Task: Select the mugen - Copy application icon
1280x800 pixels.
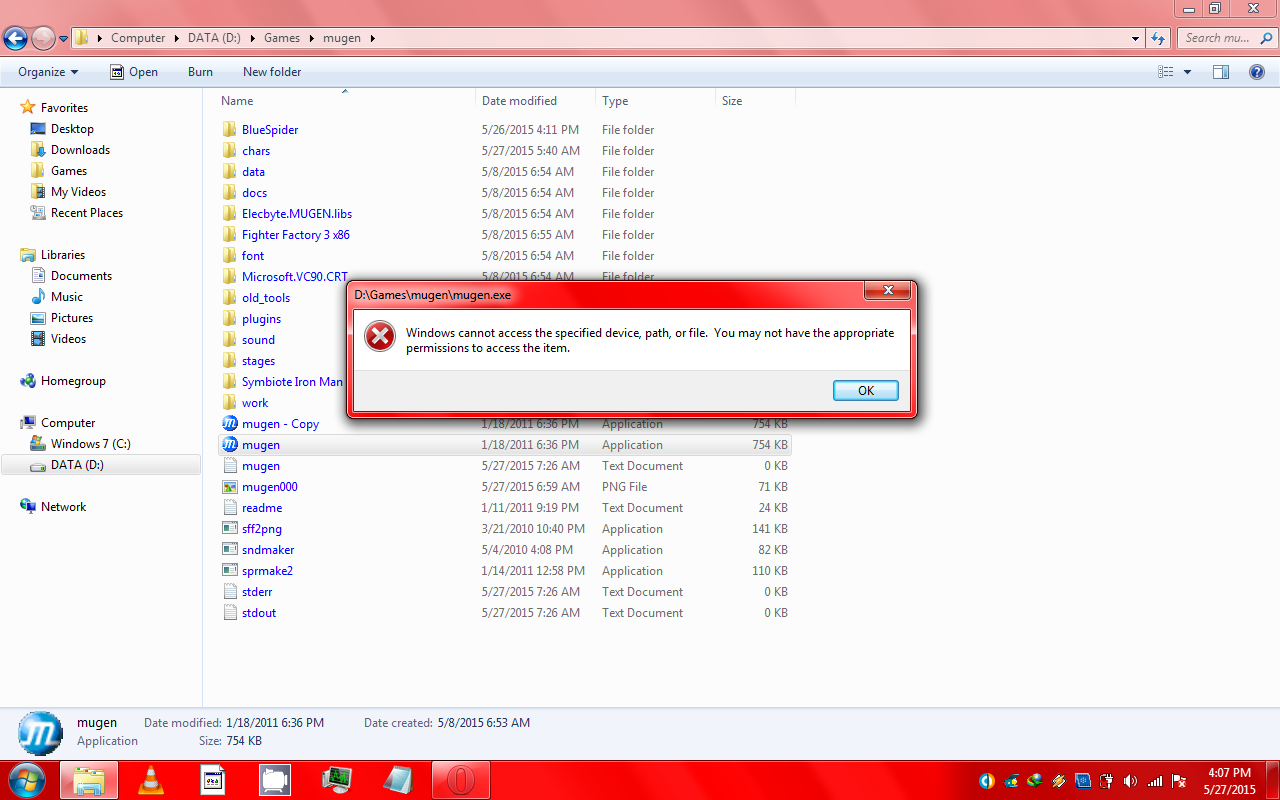Action: click(x=230, y=424)
